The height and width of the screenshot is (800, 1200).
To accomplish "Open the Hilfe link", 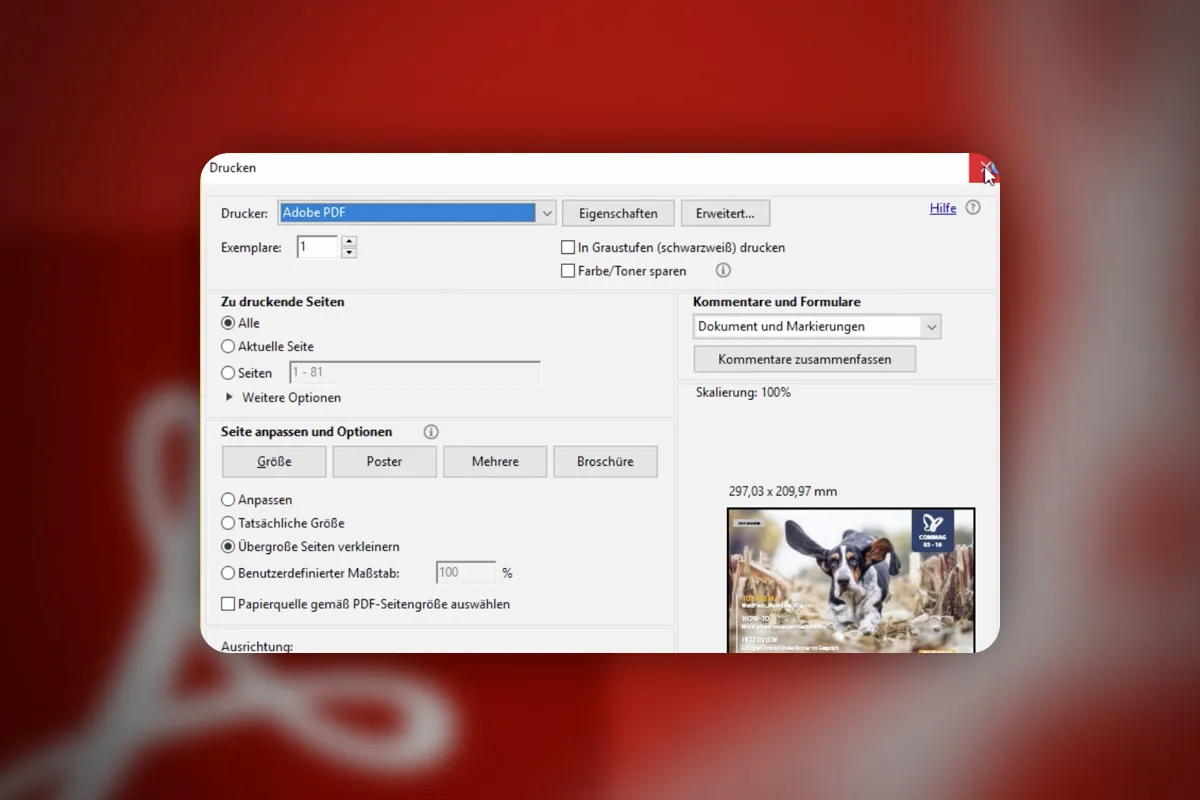I will coord(943,208).
